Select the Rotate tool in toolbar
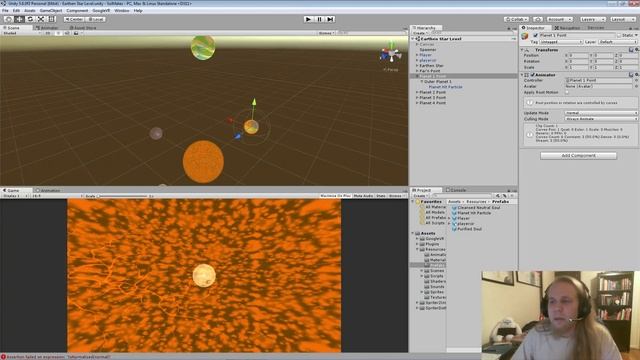Screen dimensions: 640x360 click(30, 19)
